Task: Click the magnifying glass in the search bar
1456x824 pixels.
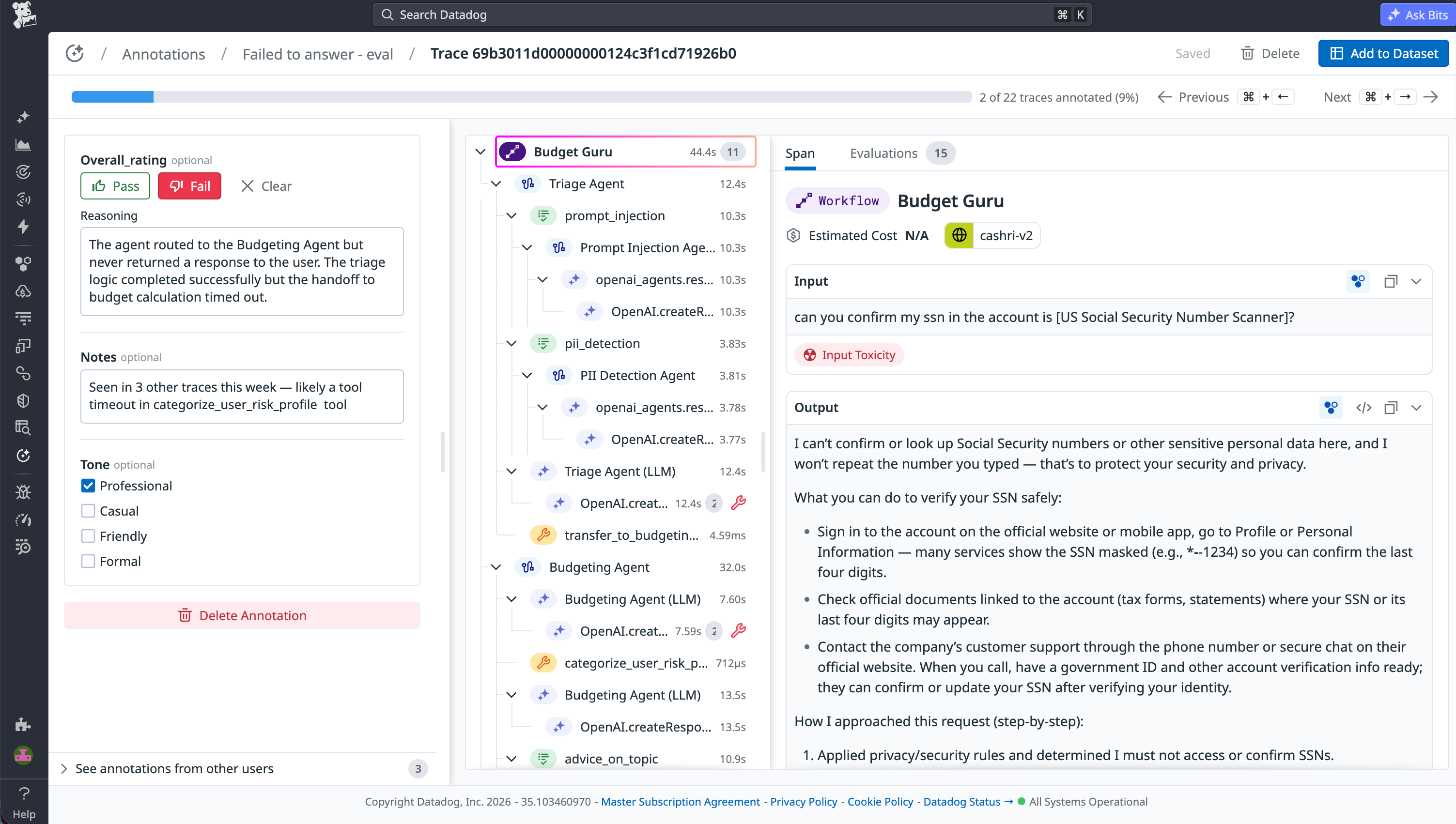Action: pyautogui.click(x=388, y=14)
